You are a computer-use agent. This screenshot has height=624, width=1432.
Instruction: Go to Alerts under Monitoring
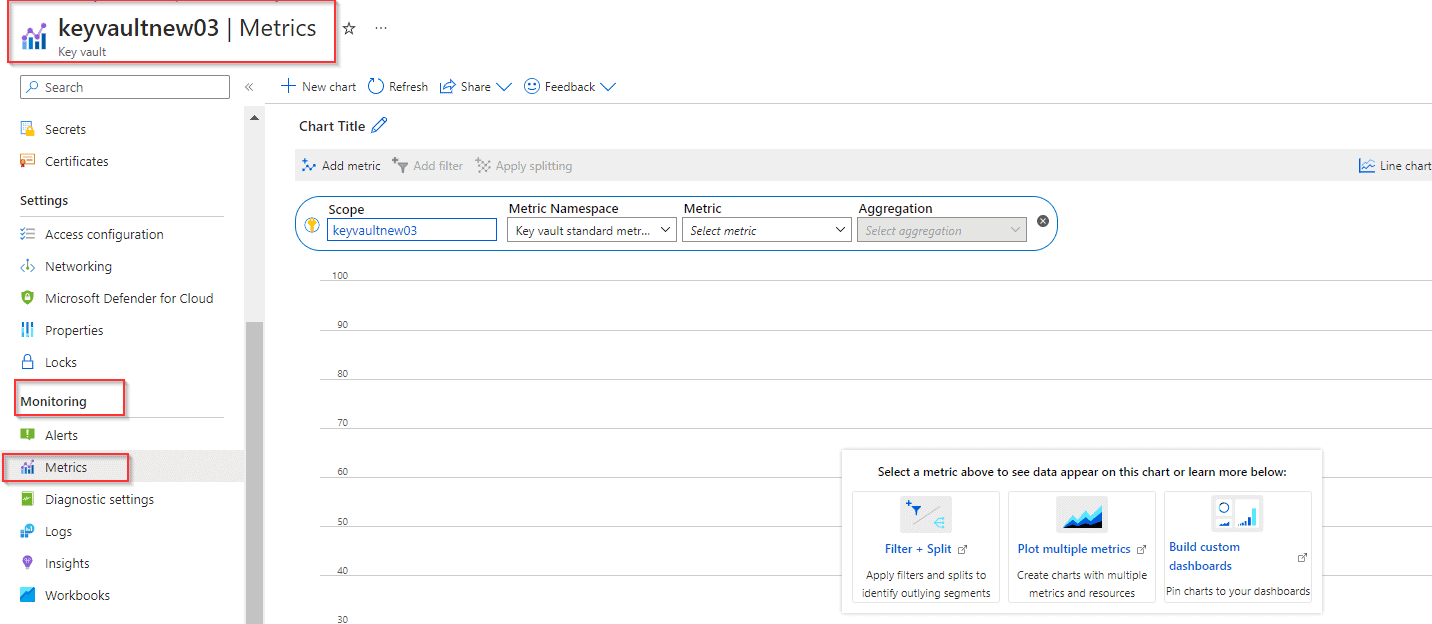pyautogui.click(x=61, y=435)
